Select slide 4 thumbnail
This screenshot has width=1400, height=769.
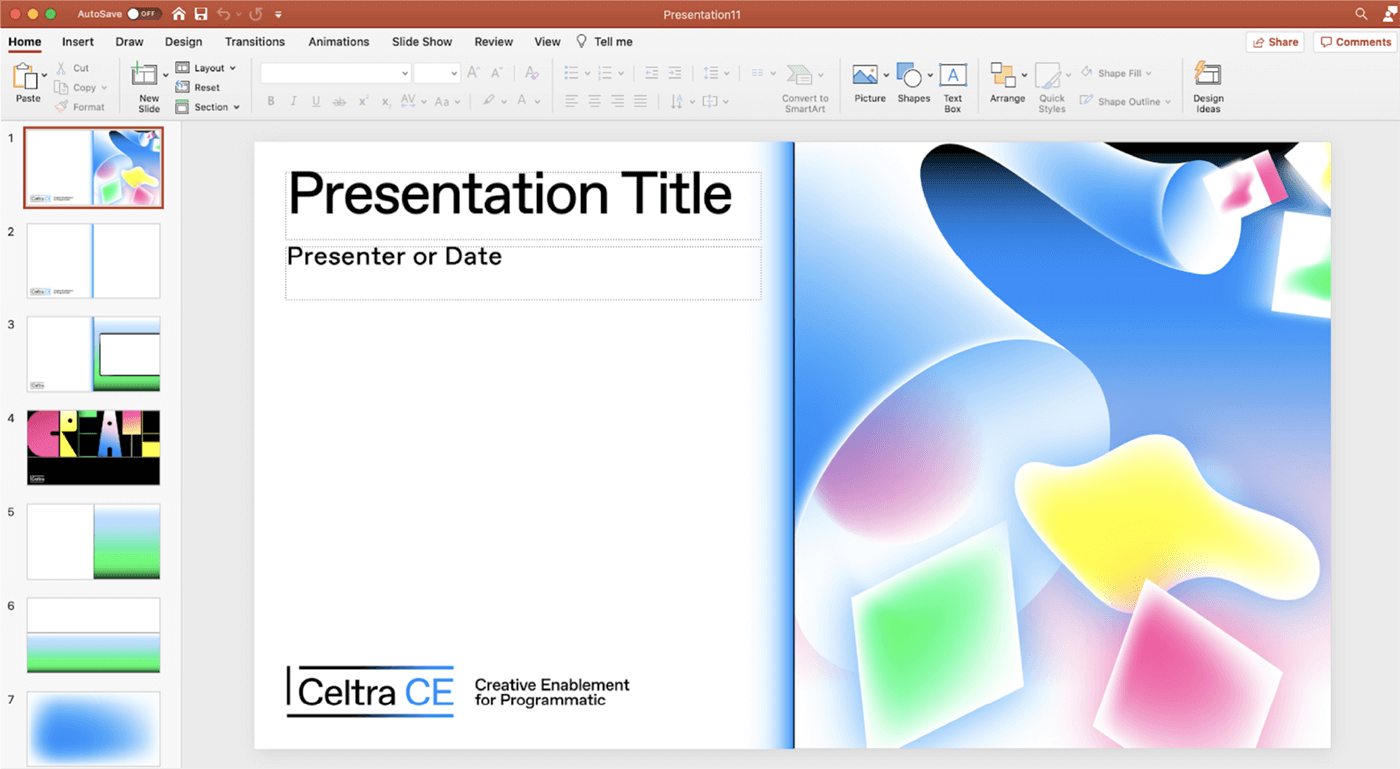tap(93, 447)
